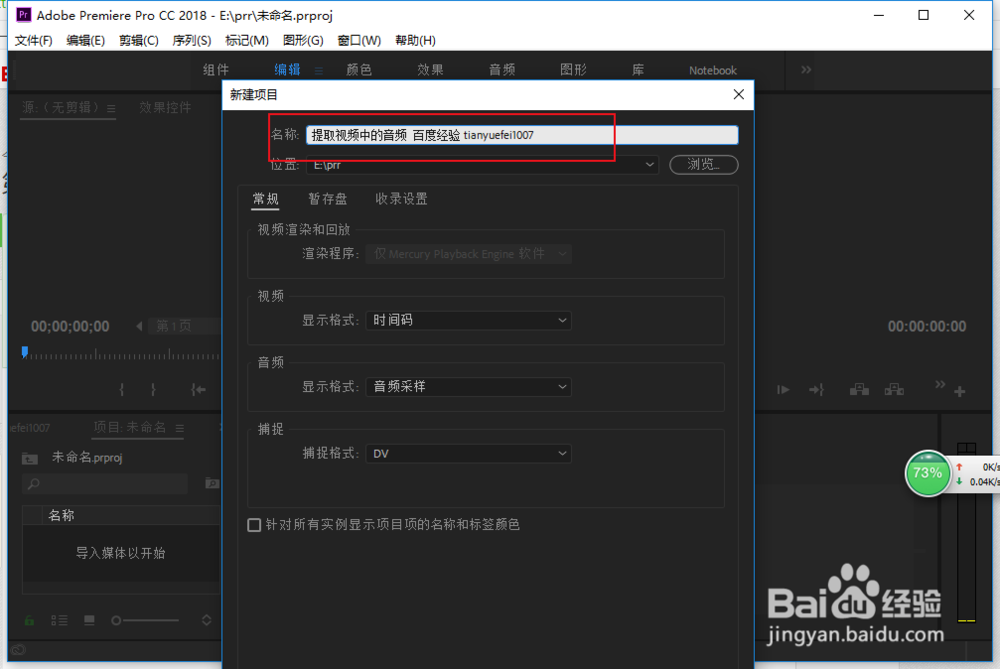Click previous page arrow beside 第1页
Viewport: 1000px width, 669px height.
pyautogui.click(x=139, y=326)
